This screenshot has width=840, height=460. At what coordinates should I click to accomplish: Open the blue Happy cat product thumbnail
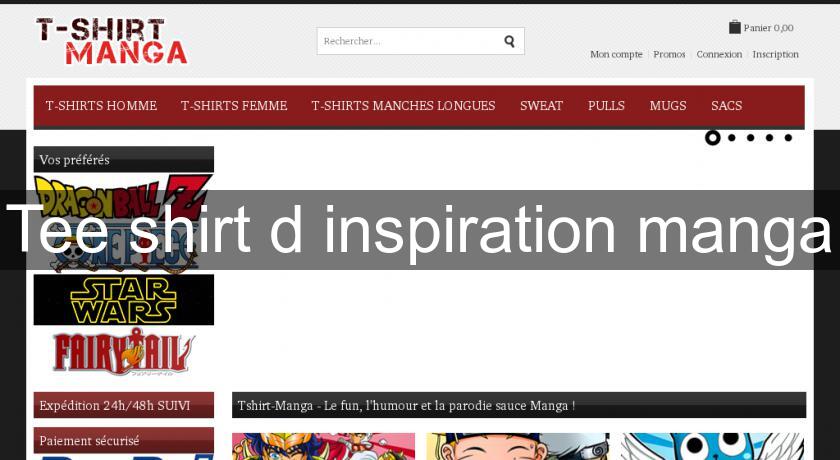[x=712, y=447]
